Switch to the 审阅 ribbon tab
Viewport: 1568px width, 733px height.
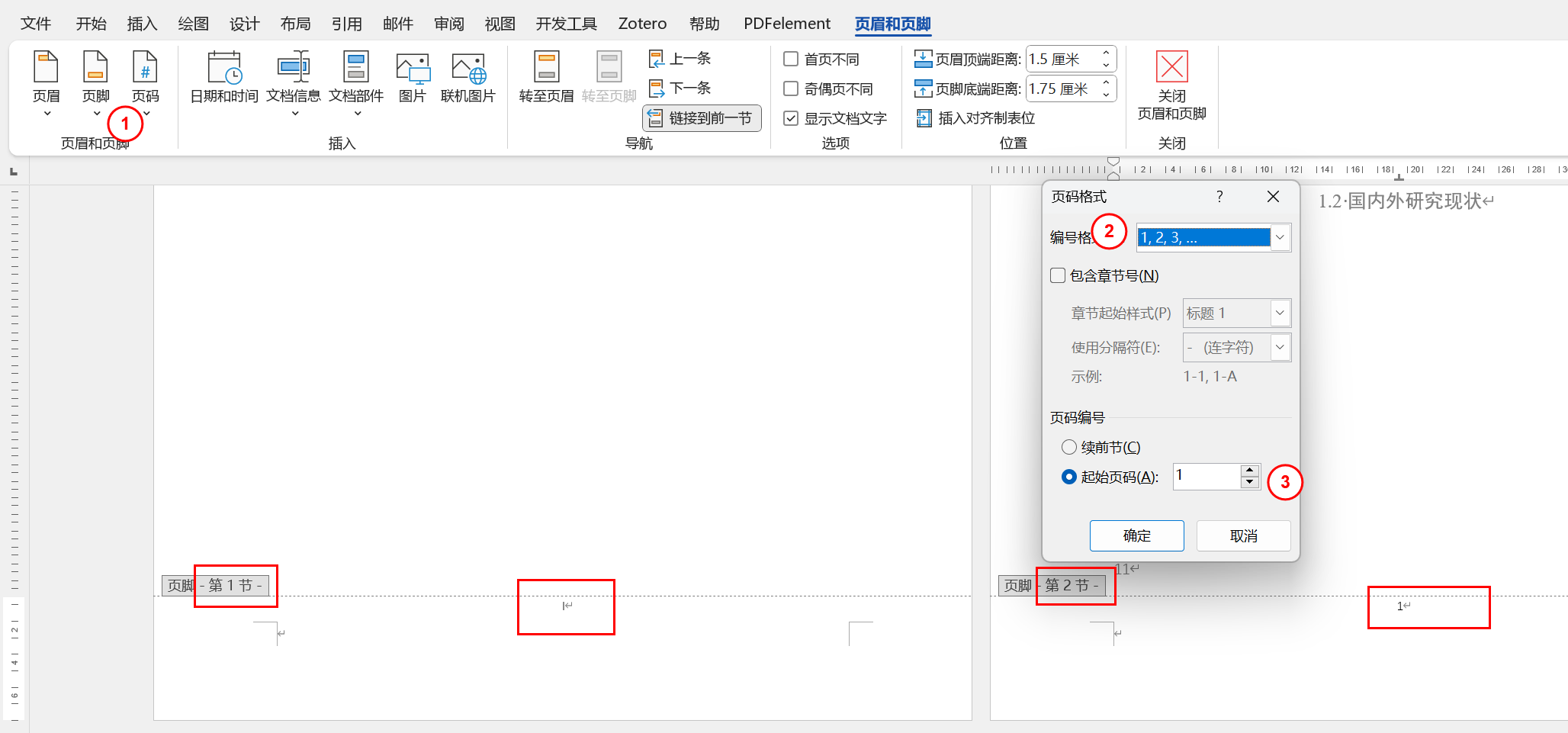(449, 24)
